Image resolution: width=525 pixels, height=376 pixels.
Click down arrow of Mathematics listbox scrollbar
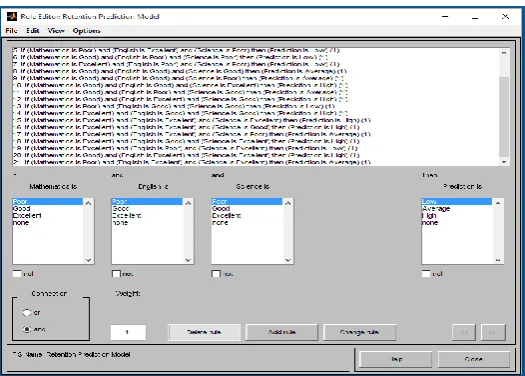tap(88, 260)
